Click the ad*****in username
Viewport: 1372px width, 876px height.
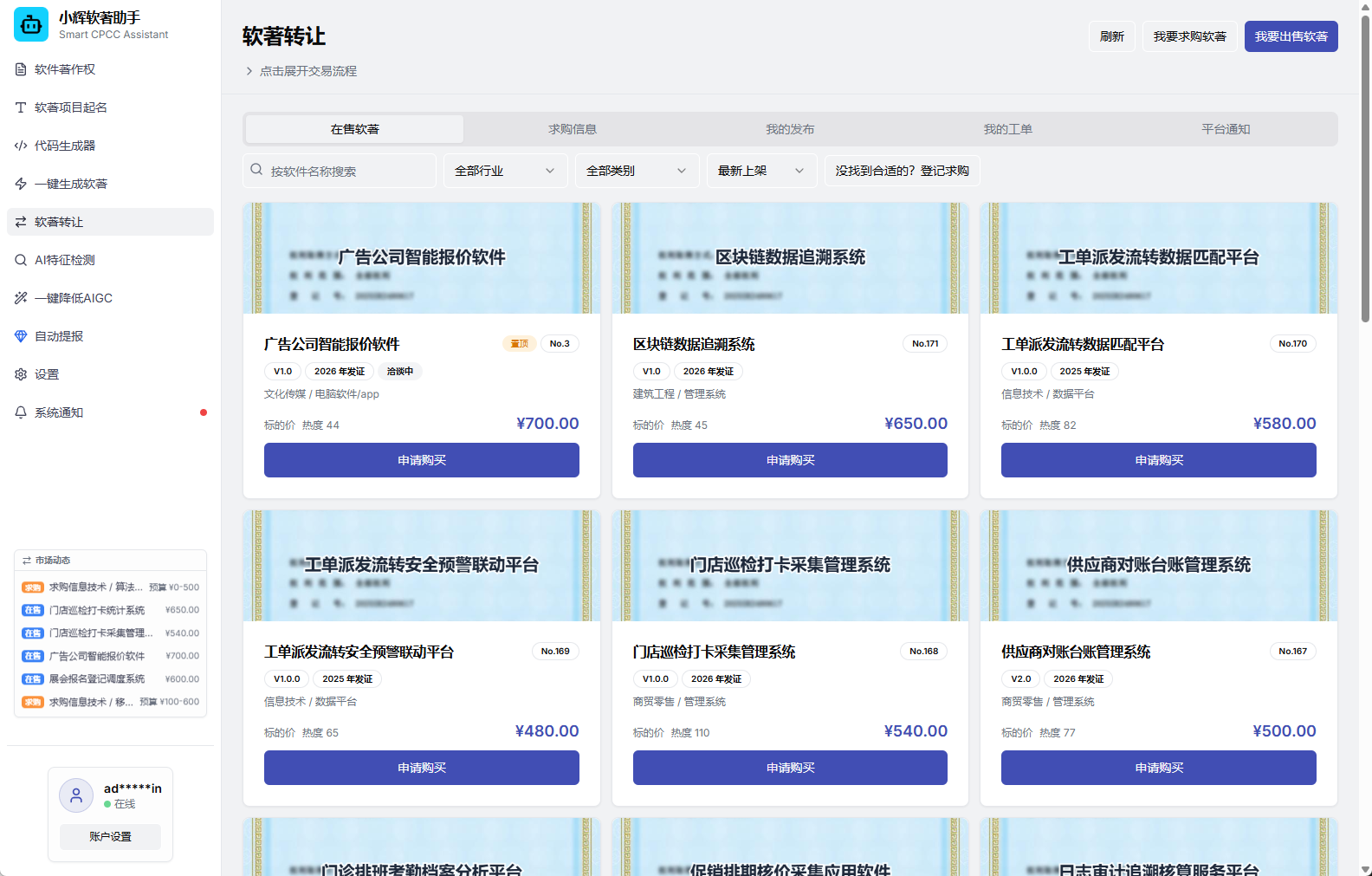[x=133, y=788]
